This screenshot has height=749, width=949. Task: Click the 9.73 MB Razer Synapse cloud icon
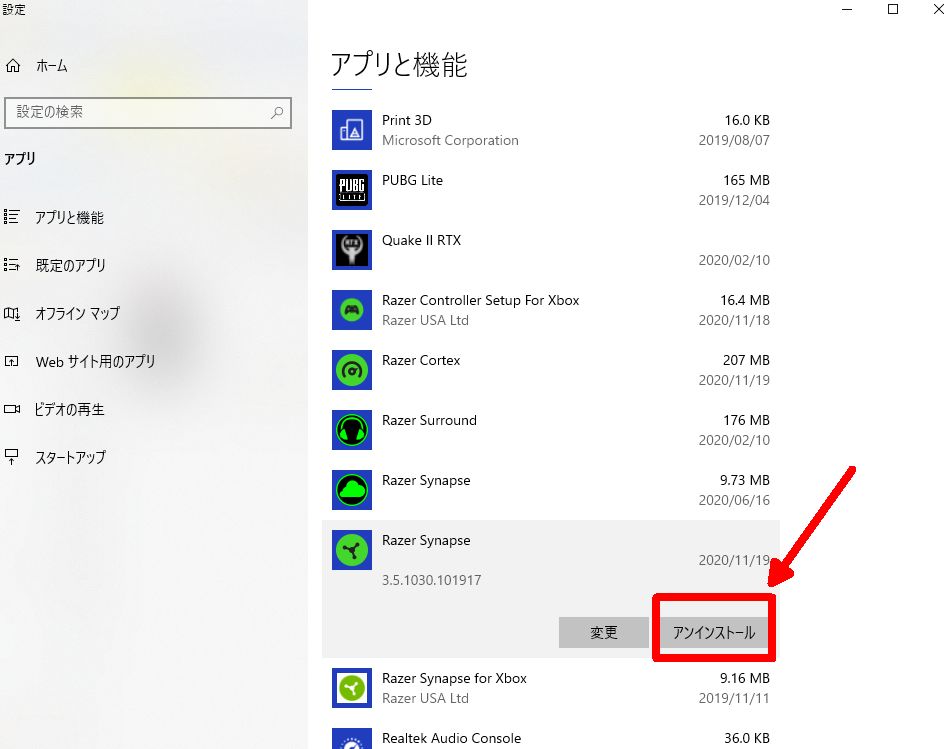352,489
